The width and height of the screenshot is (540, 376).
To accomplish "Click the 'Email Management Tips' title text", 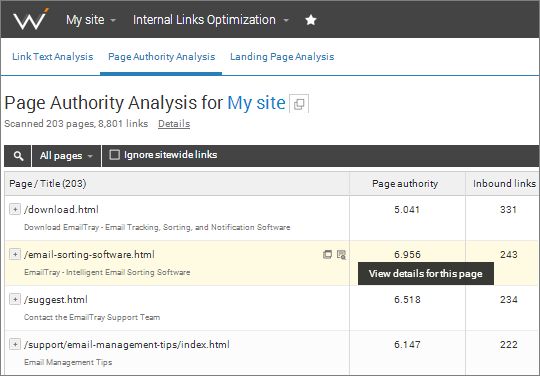I will click(x=68, y=362).
